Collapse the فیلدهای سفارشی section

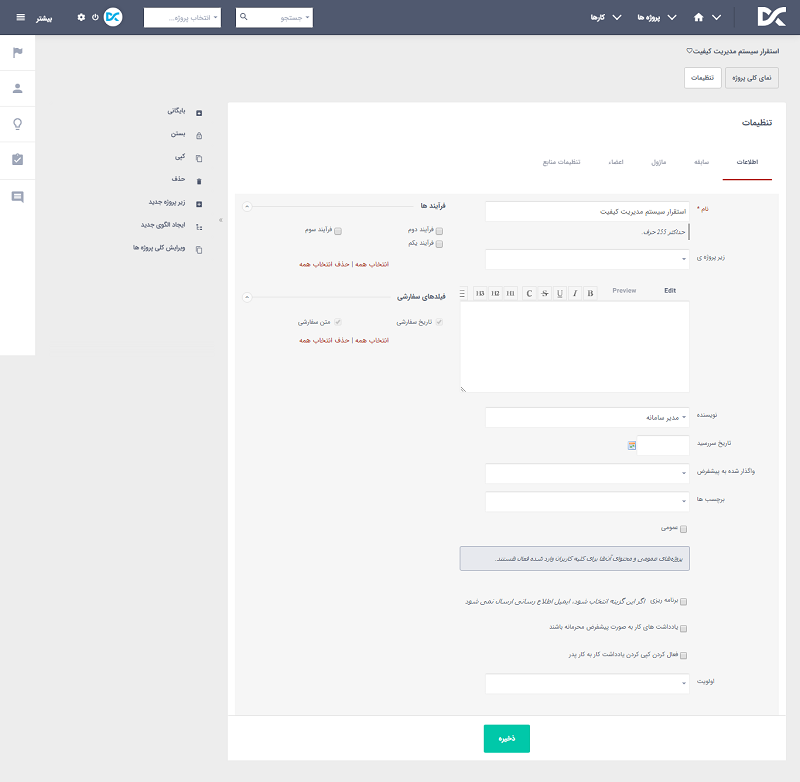click(x=247, y=297)
